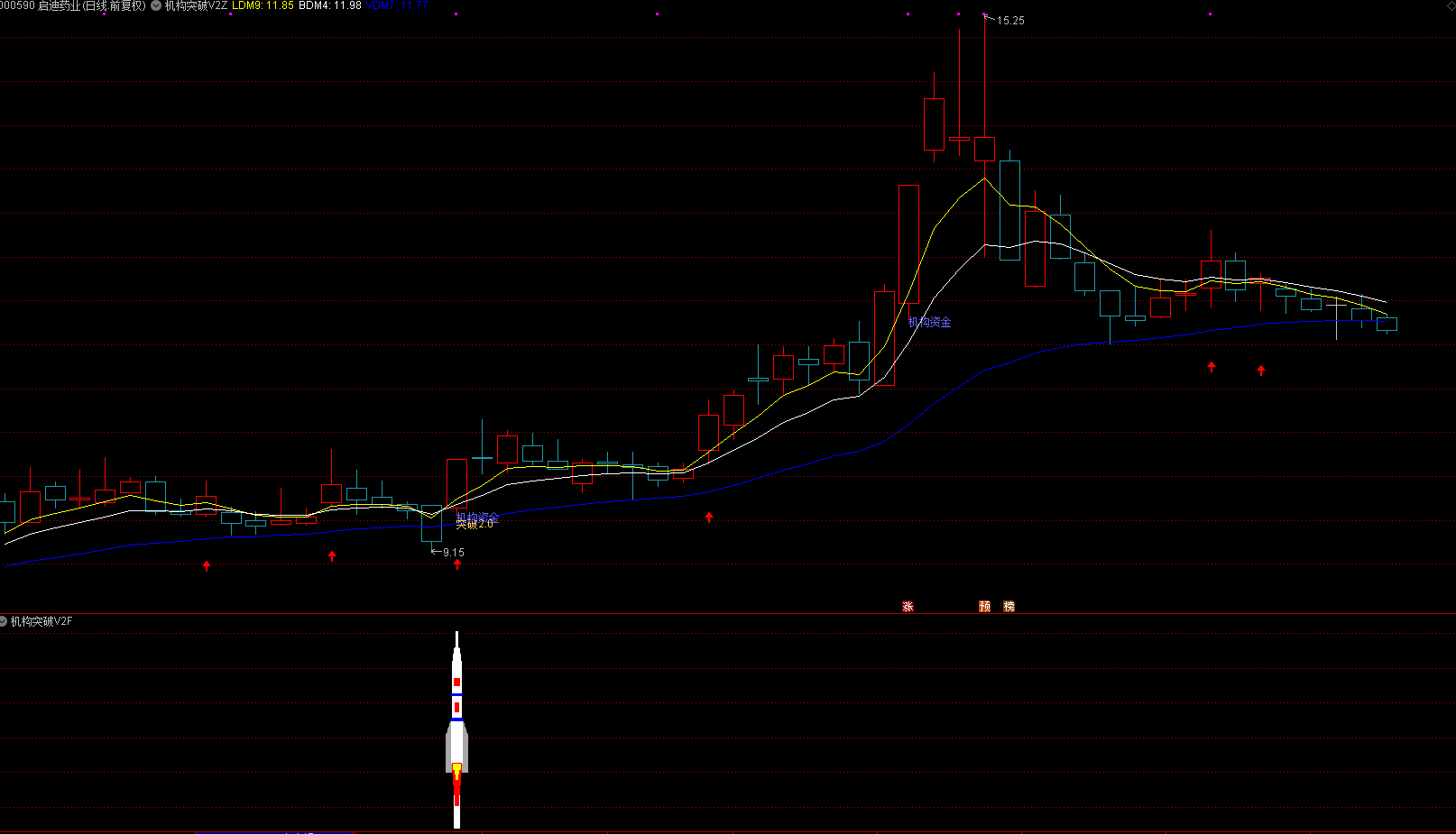Click the 机构资金 label beside the tall red candle
This screenshot has height=834, width=1456.
coord(930,322)
